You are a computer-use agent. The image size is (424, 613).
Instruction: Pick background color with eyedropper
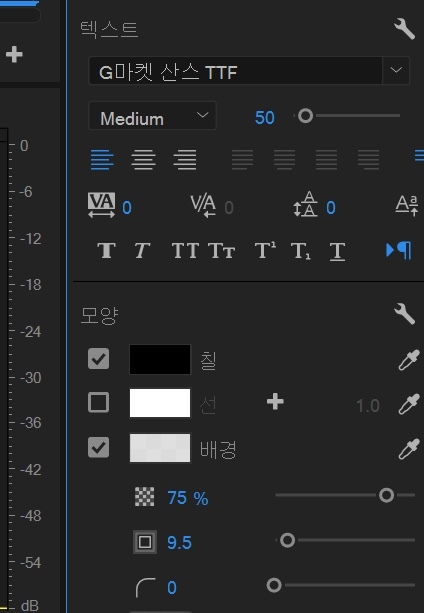coord(409,449)
